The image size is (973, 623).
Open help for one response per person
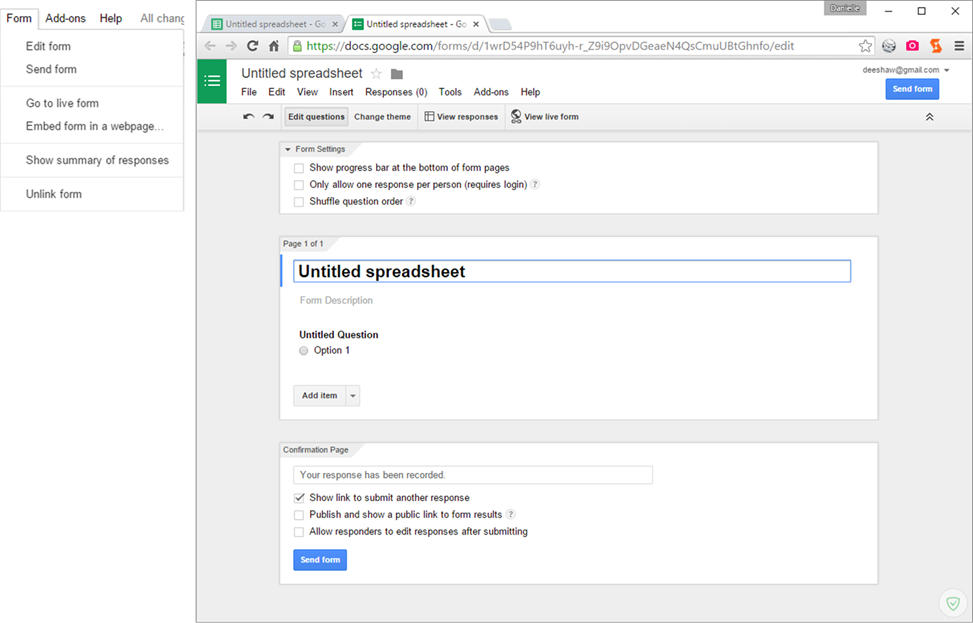(535, 184)
